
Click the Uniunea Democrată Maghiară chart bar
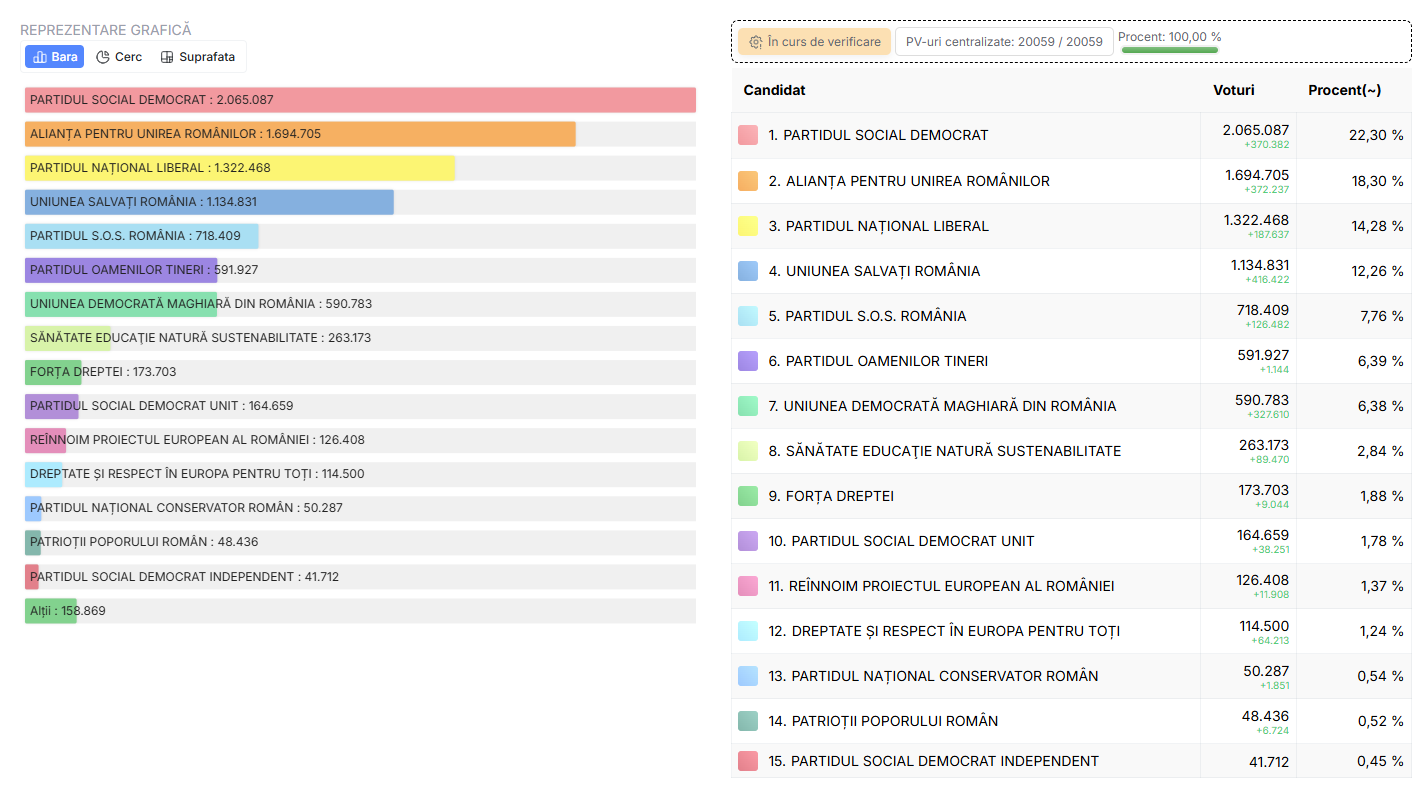click(x=120, y=304)
